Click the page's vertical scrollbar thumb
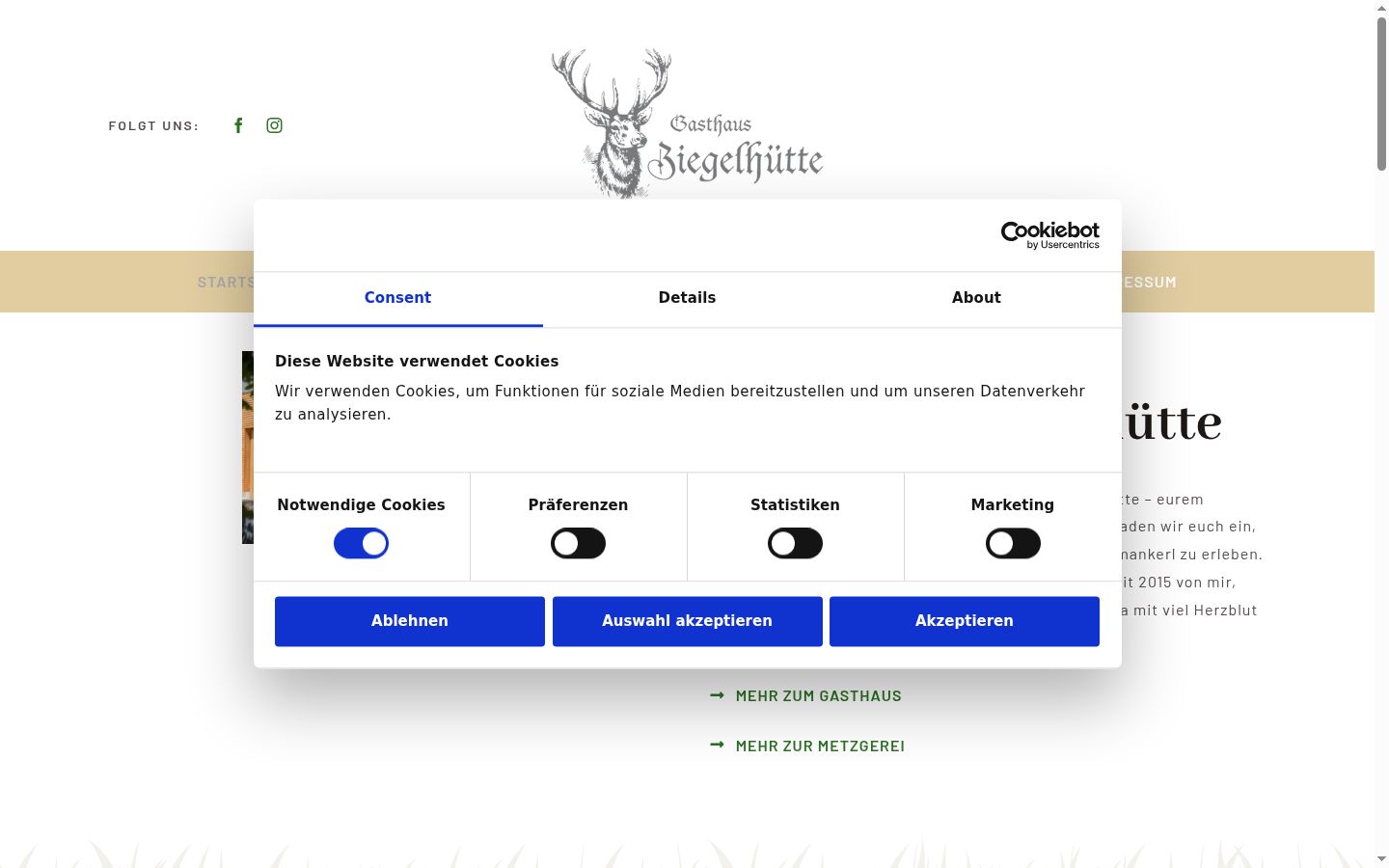The image size is (1389, 868). 1381,95
